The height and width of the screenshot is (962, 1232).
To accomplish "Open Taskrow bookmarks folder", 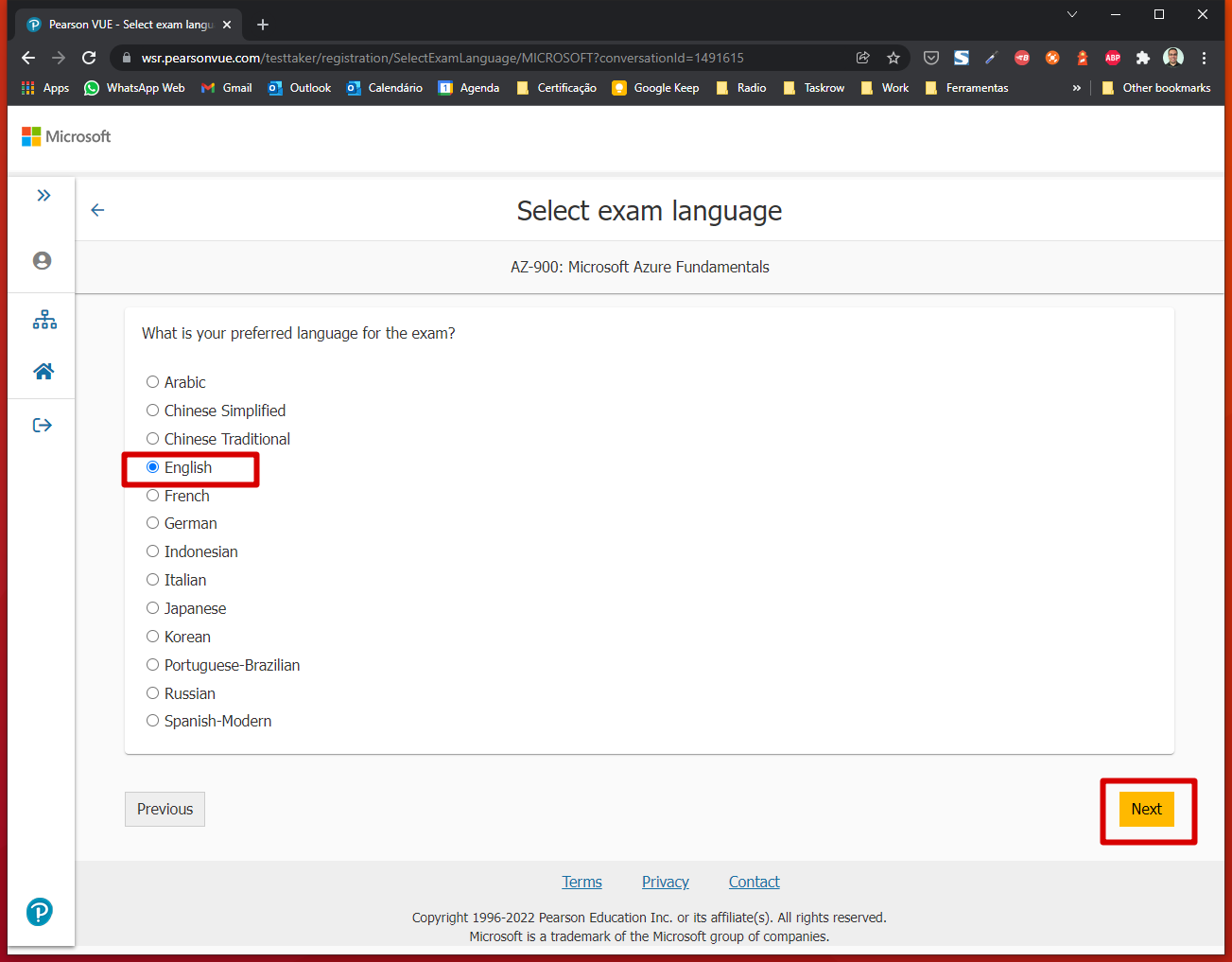I will coord(813,88).
